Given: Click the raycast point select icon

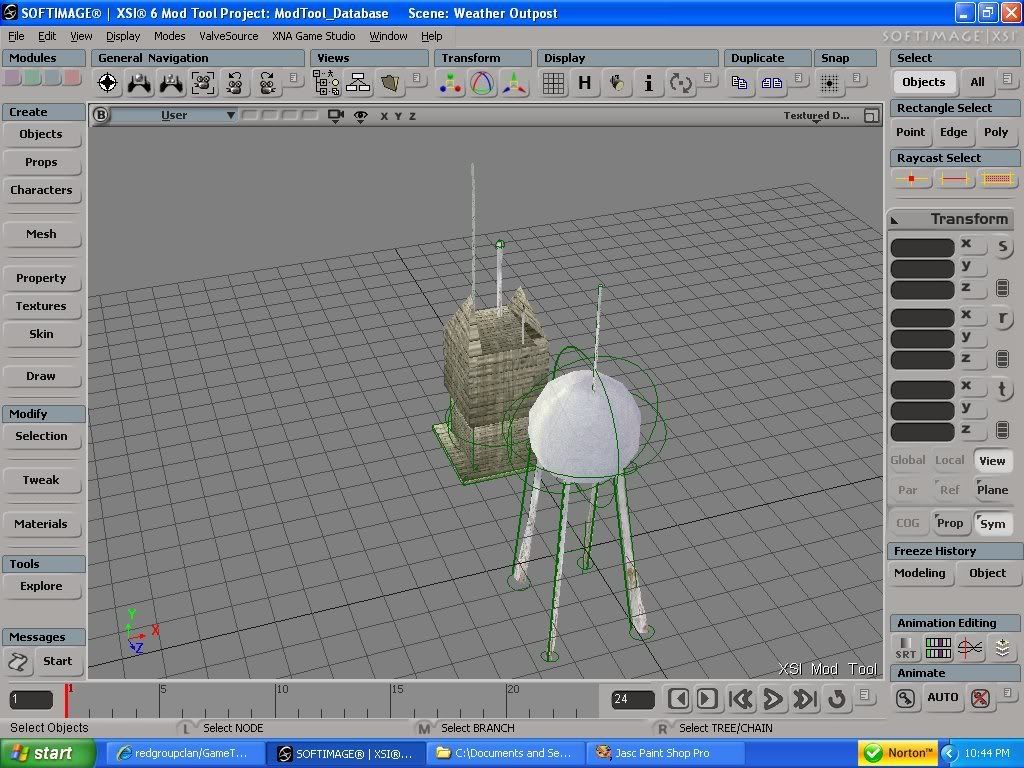Looking at the screenshot, I should tap(912, 178).
